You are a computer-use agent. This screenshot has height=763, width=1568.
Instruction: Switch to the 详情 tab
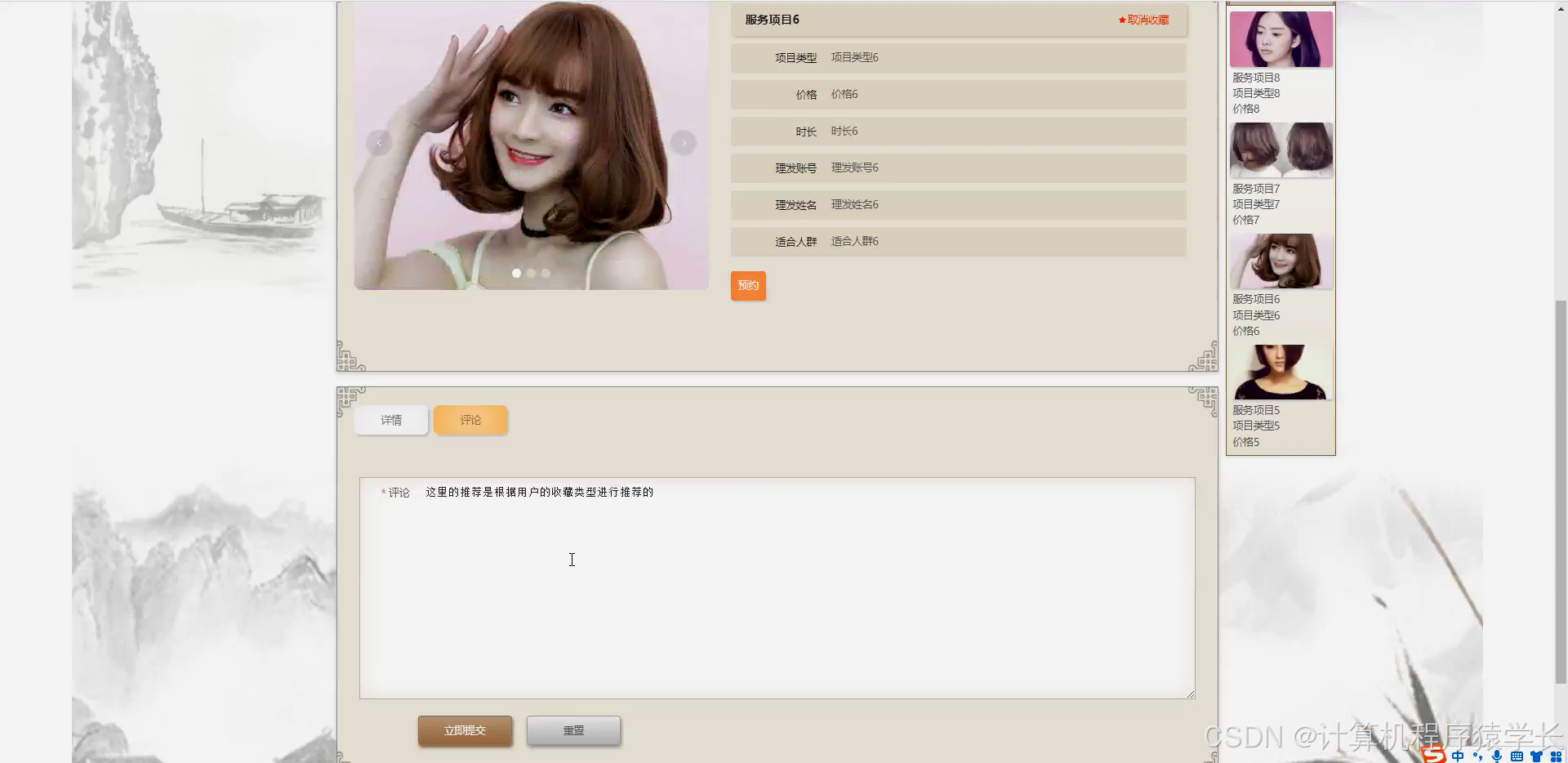click(x=390, y=419)
